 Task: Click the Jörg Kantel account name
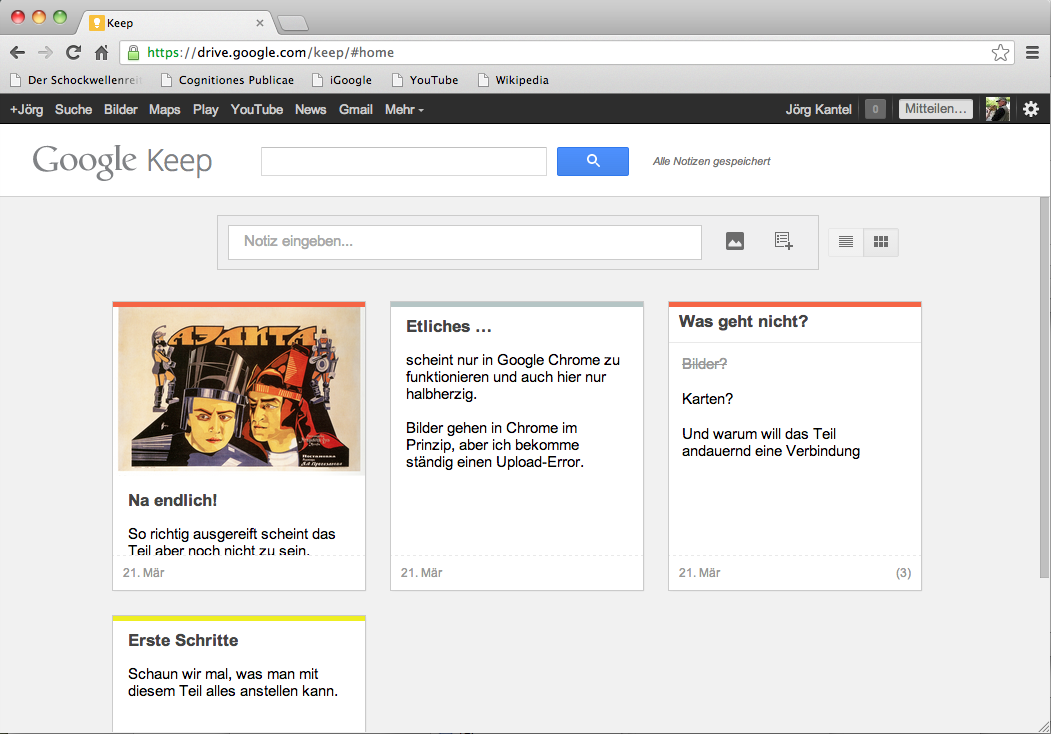pyautogui.click(x=818, y=109)
